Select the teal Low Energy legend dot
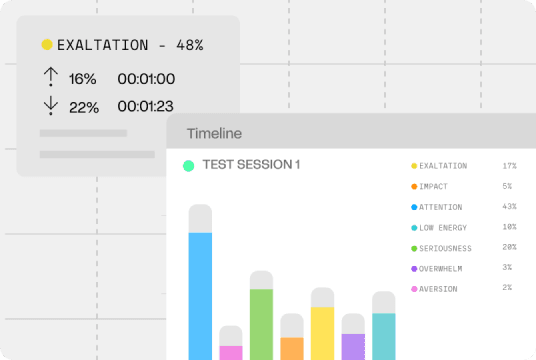The image size is (536, 360). 414,228
